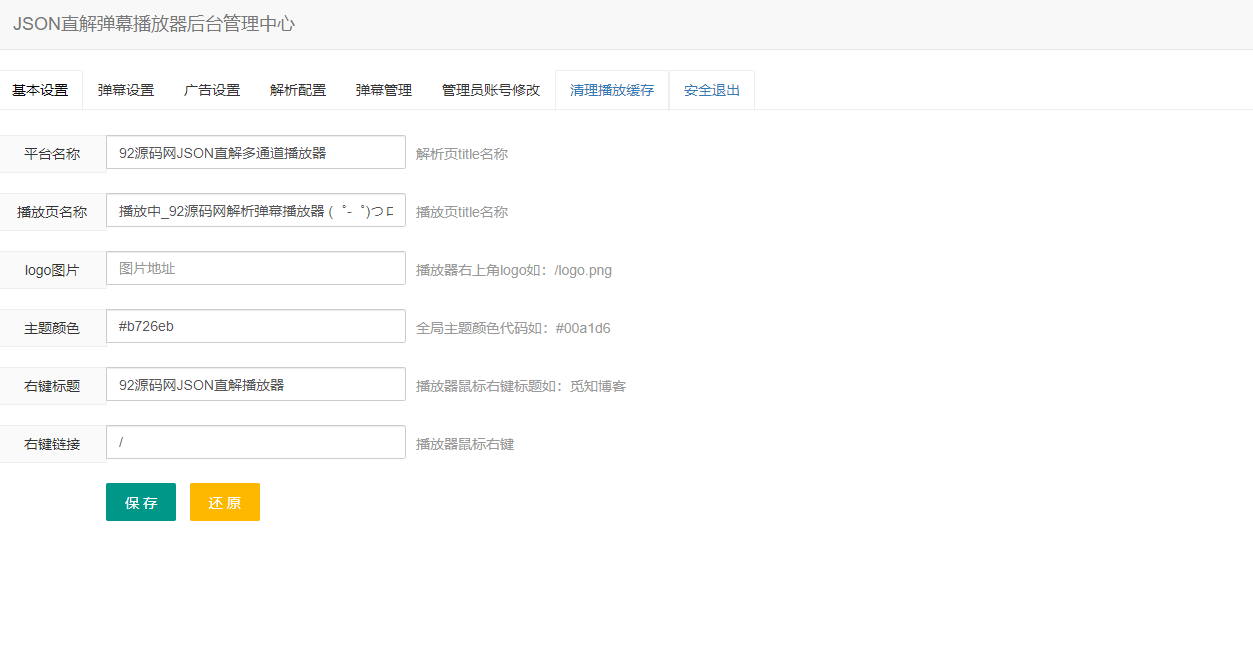This screenshot has height=669, width=1253.
Task: Click the 清理播放缓存 link
Action: click(x=612, y=90)
